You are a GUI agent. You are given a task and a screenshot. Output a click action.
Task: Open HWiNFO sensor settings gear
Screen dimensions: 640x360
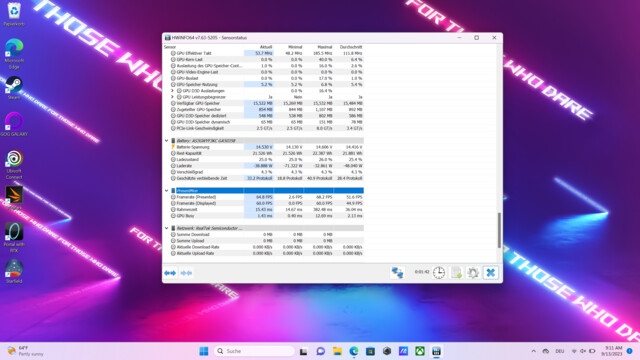click(x=473, y=272)
